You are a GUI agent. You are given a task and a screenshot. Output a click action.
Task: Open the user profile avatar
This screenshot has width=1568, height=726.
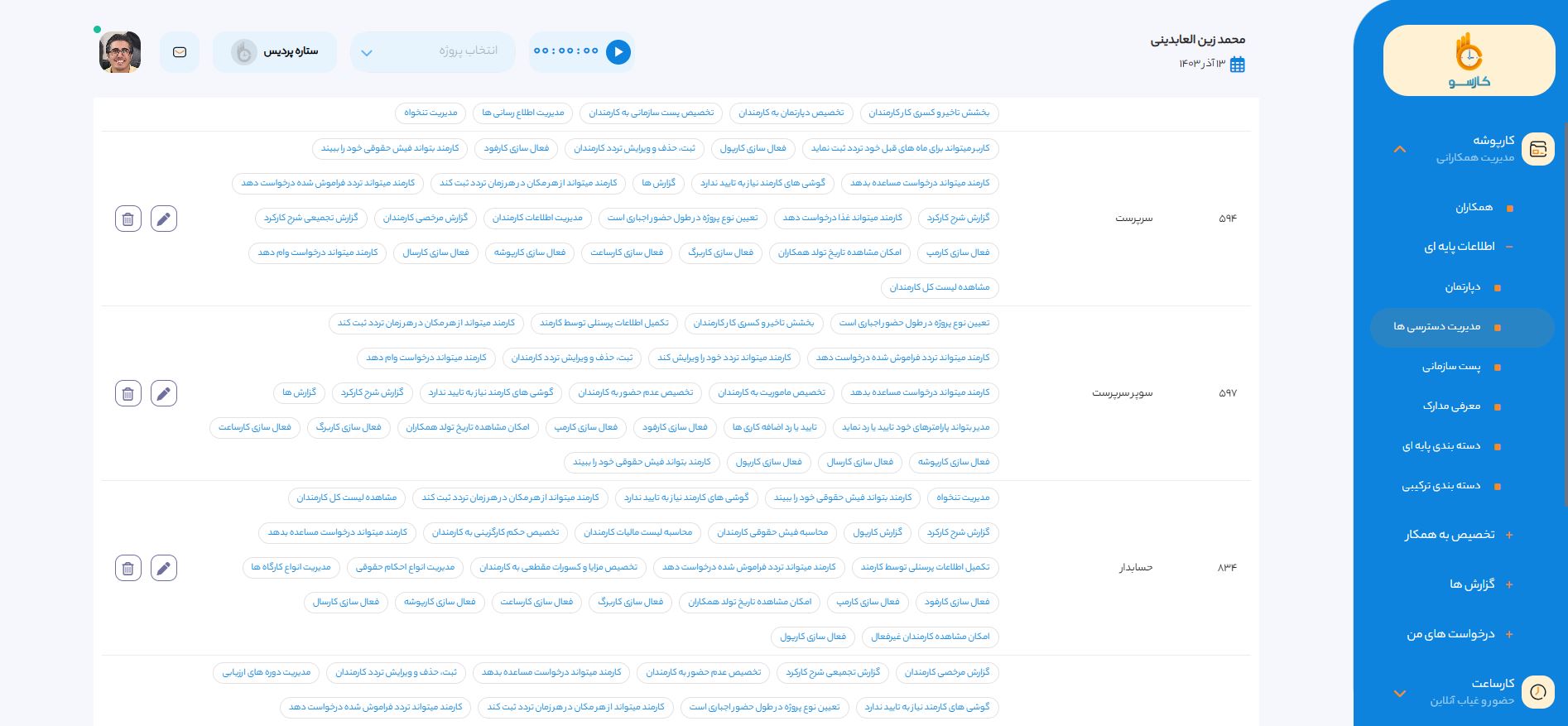click(120, 52)
